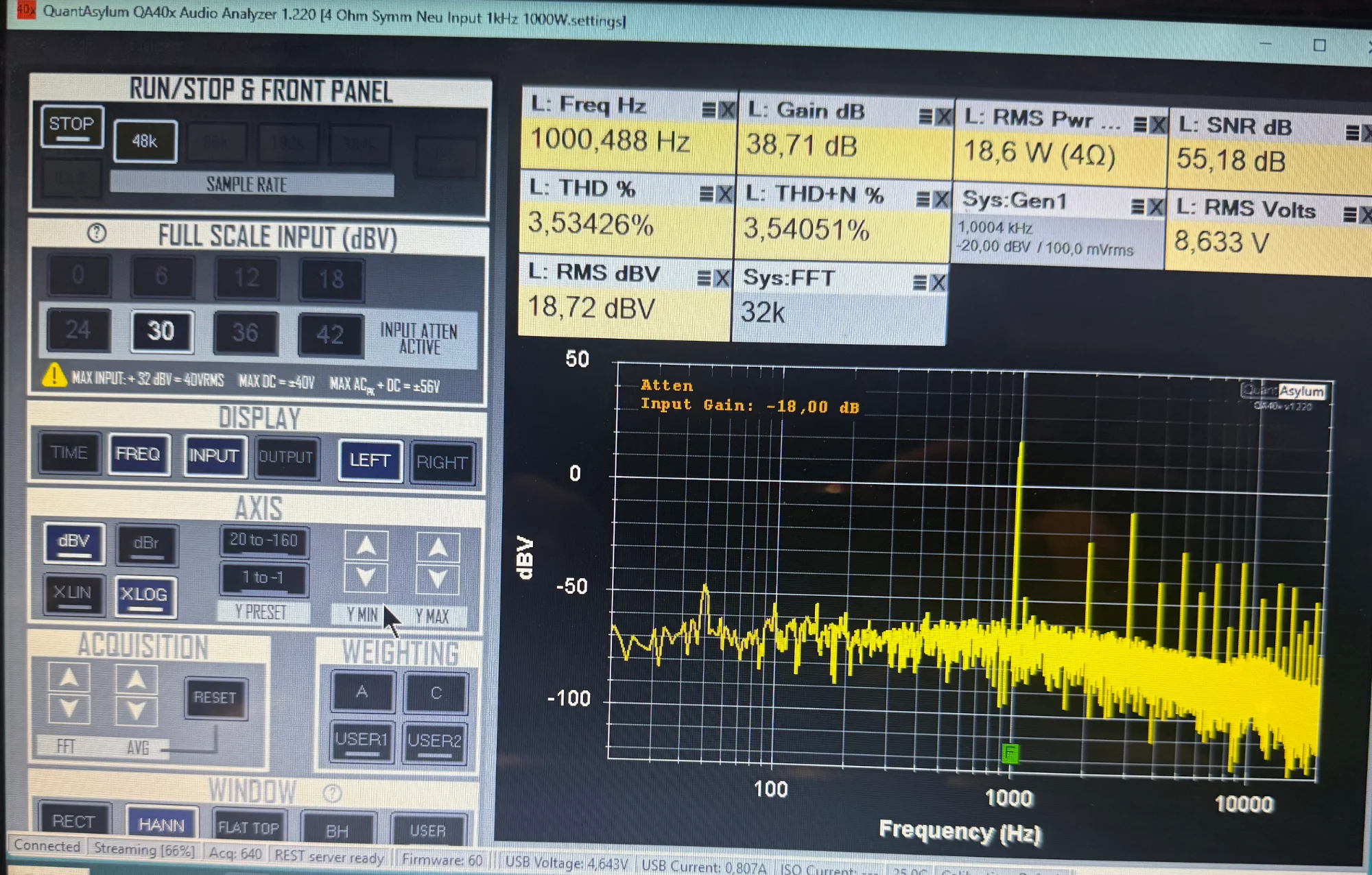
Task: Open the L: RMS Pwr tile menu icon
Action: [x=1140, y=124]
